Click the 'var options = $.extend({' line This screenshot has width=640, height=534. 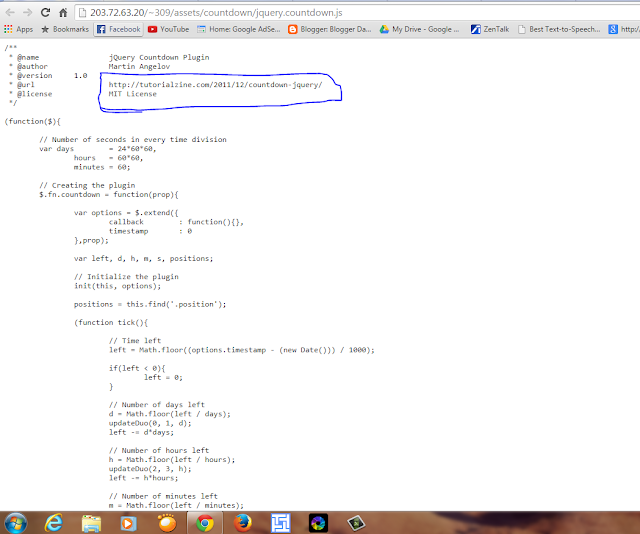[x=126, y=213]
